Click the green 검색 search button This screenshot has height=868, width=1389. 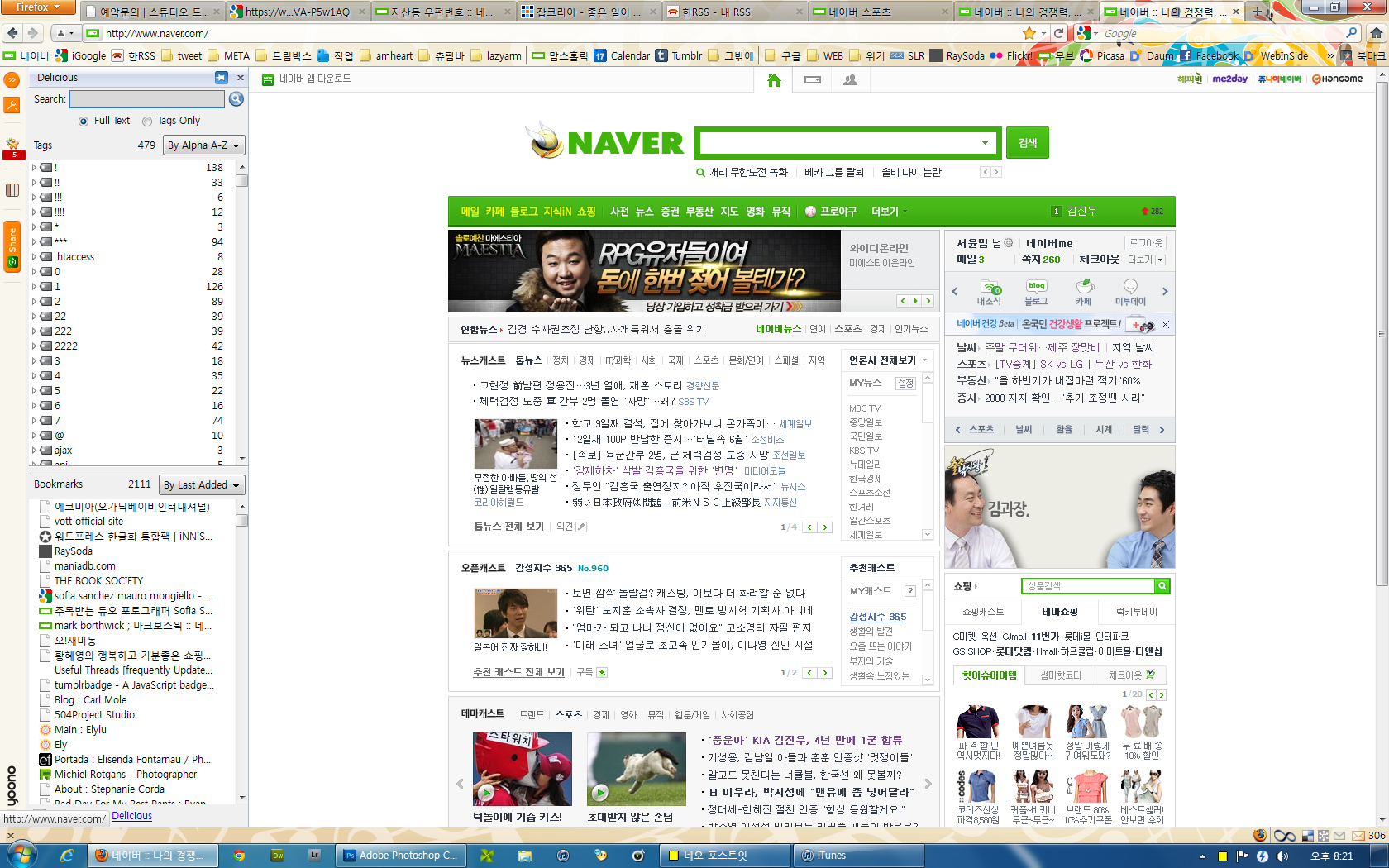tap(1028, 143)
